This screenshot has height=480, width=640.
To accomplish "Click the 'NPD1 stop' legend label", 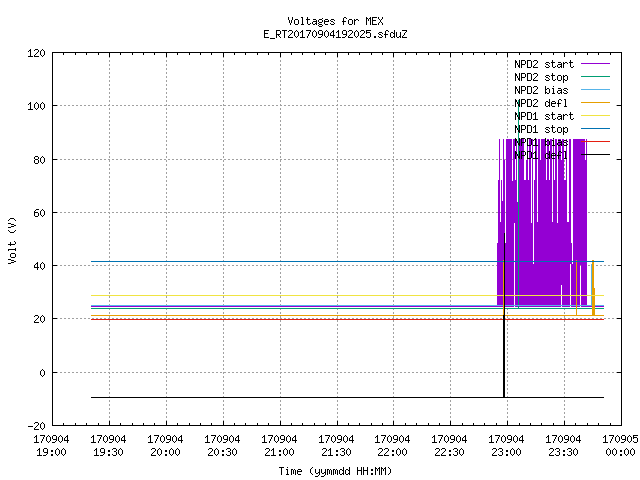I will click(x=541, y=129).
